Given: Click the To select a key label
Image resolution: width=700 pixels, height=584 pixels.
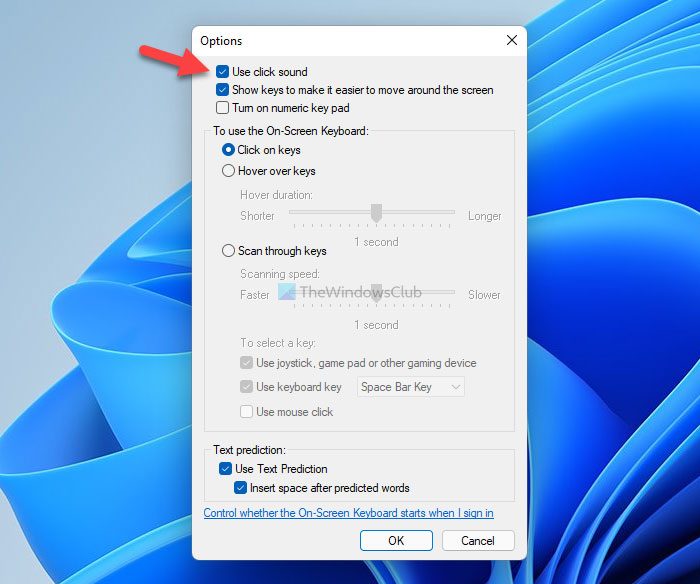Looking at the screenshot, I should 278,343.
